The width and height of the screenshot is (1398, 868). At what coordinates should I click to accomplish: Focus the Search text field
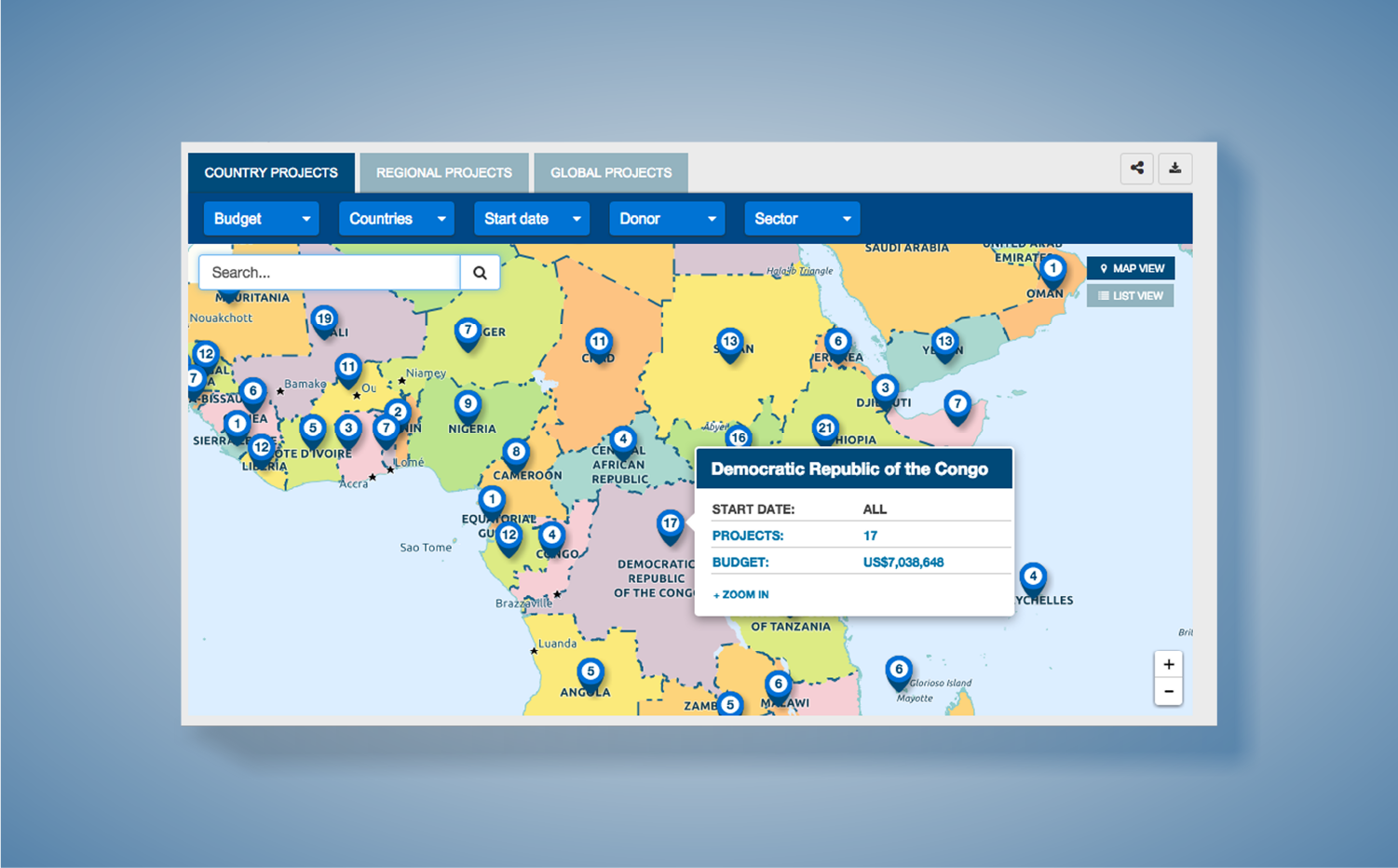(330, 273)
